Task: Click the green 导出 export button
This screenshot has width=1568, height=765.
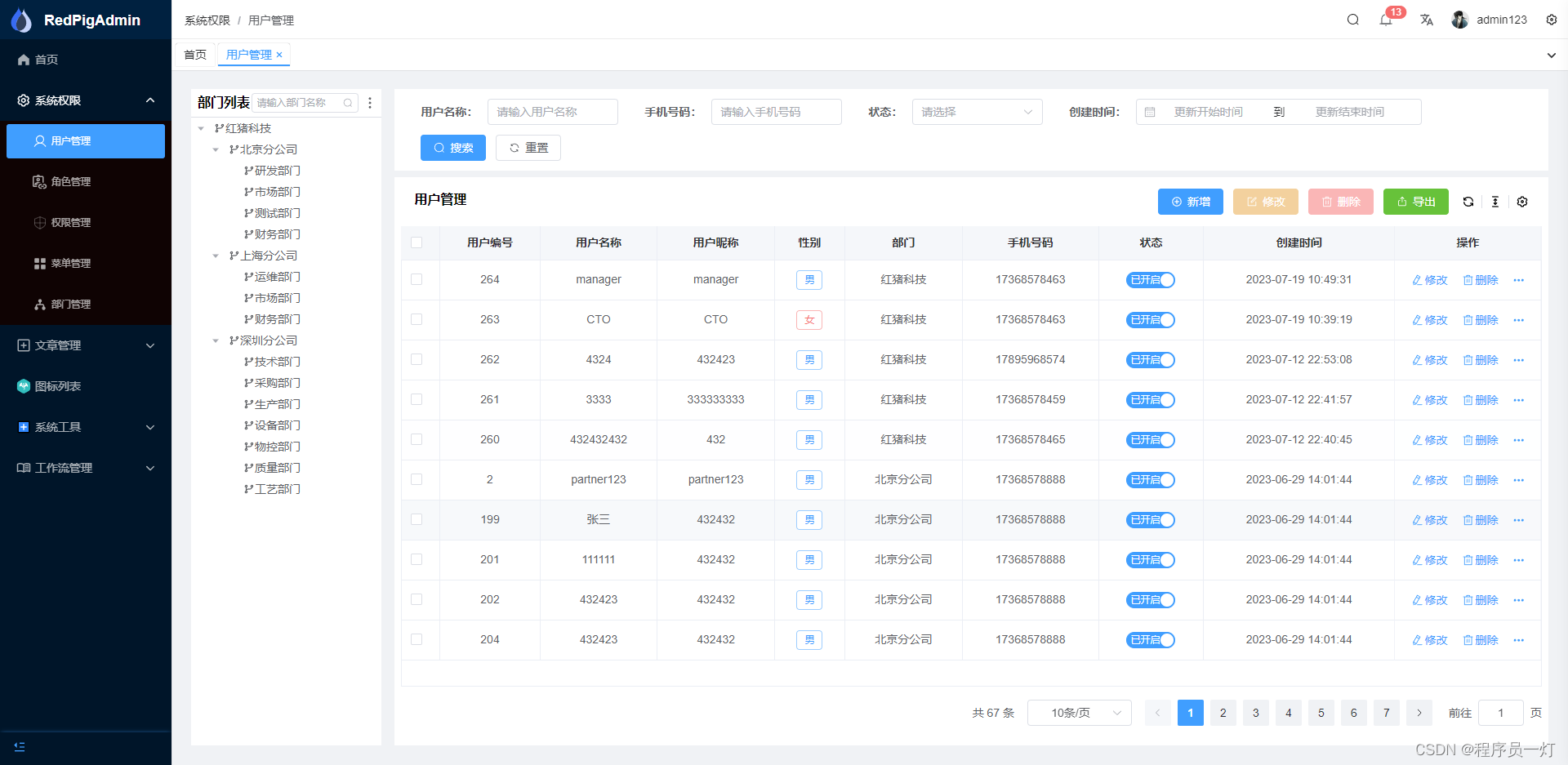Action: (x=1415, y=202)
